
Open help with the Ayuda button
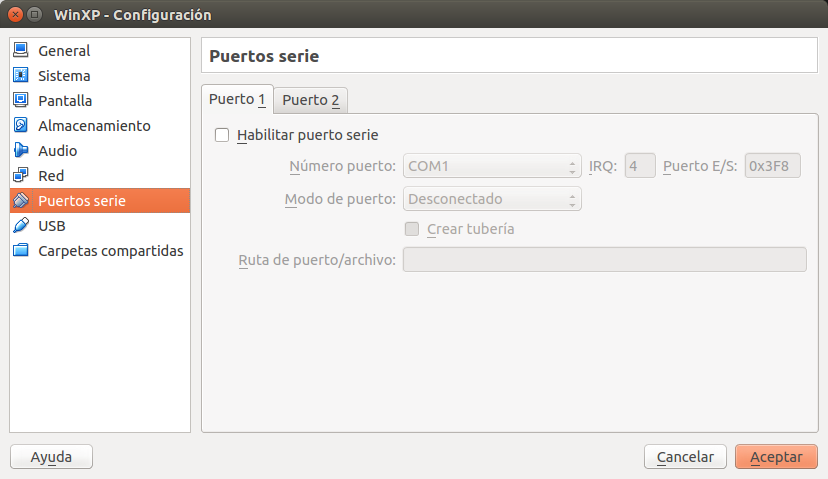[x=51, y=457]
